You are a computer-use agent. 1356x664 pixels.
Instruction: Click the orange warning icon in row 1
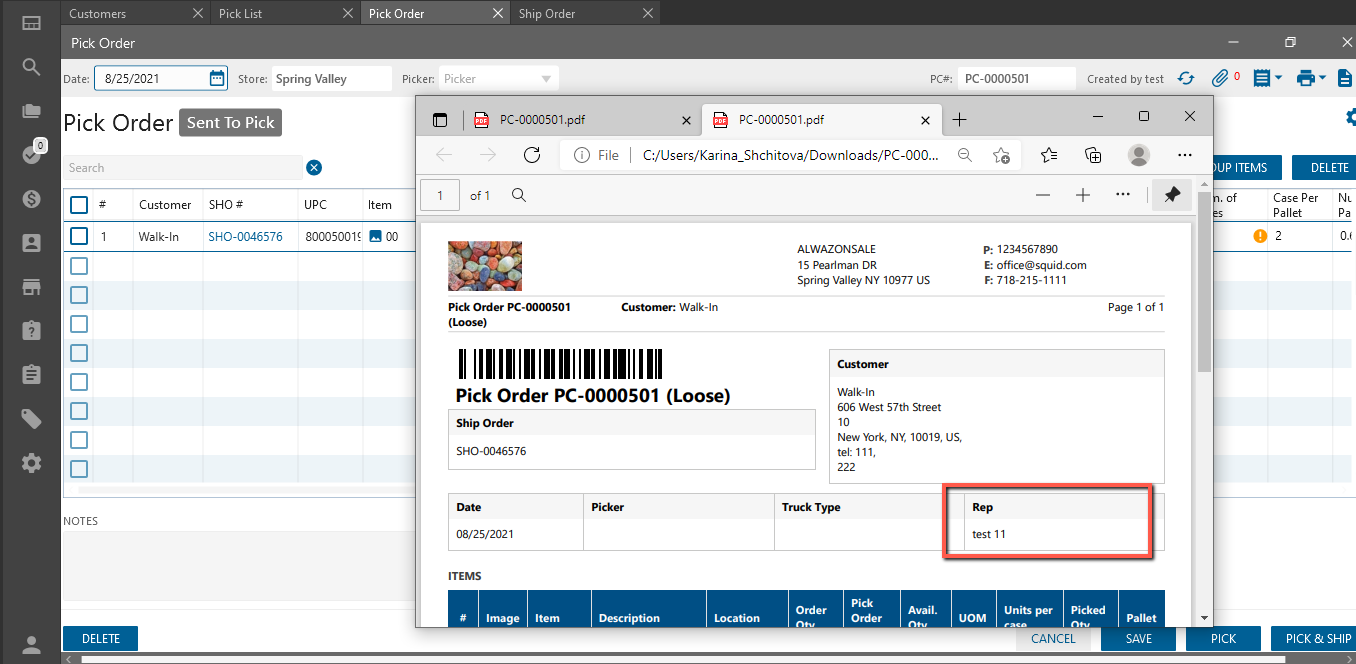pyautogui.click(x=1260, y=237)
